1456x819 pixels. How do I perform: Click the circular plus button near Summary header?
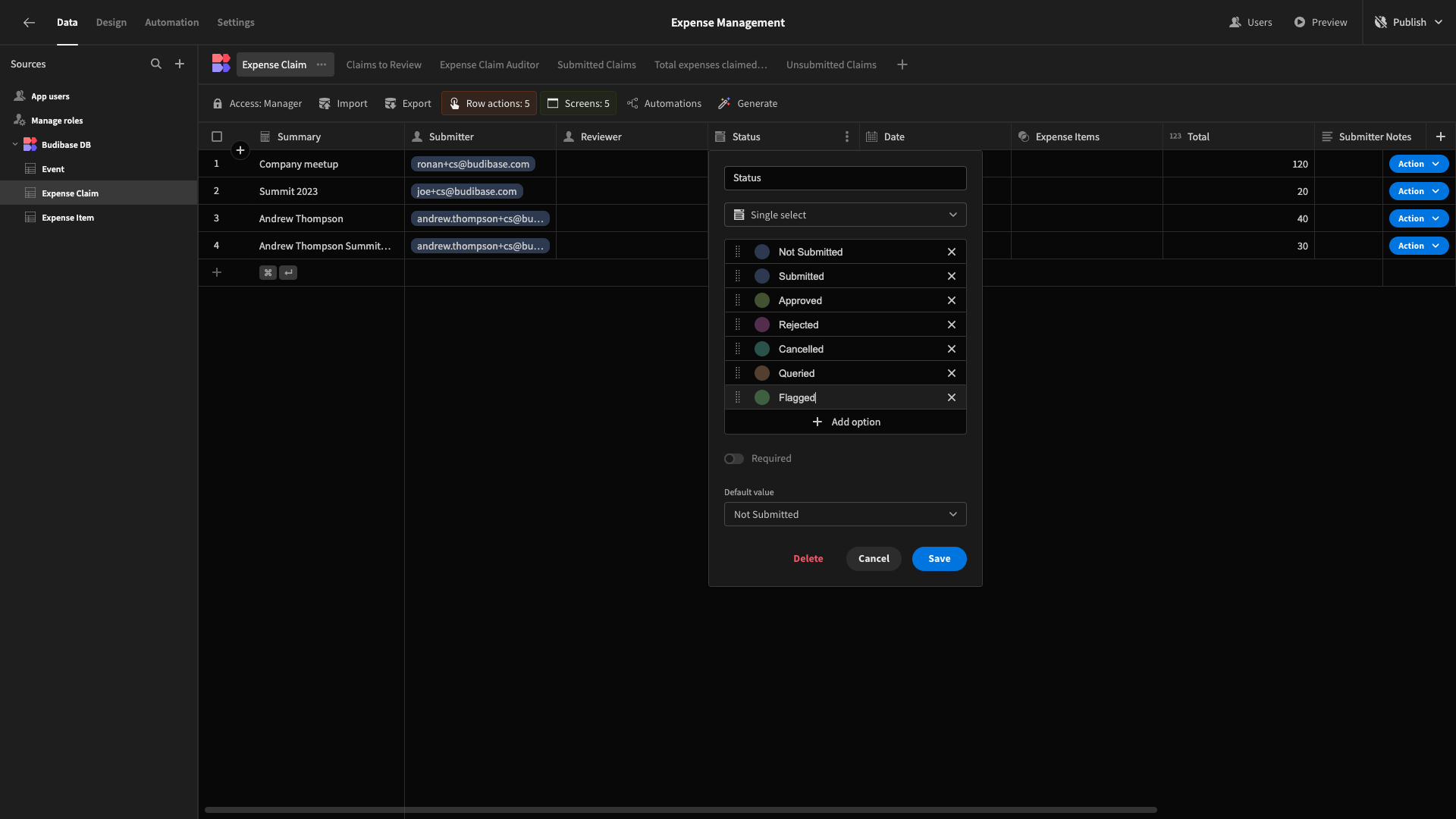240,150
